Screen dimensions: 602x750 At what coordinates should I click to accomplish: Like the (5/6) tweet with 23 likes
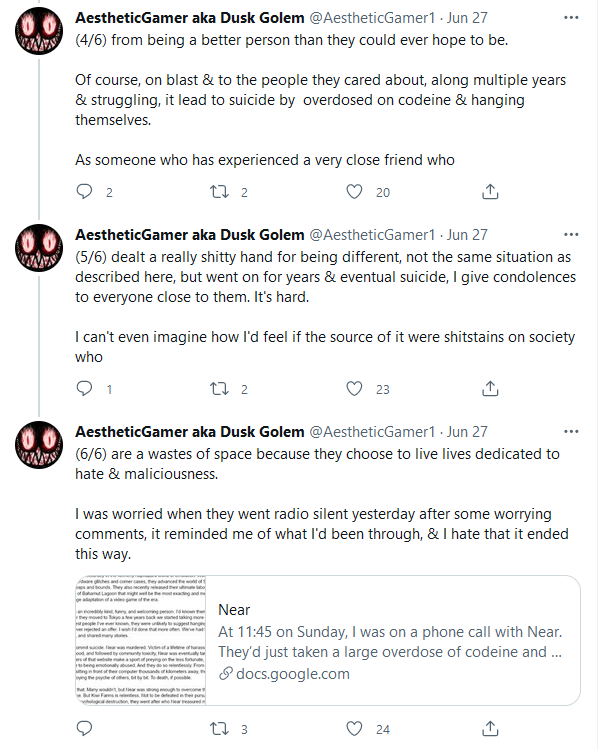coord(354,389)
